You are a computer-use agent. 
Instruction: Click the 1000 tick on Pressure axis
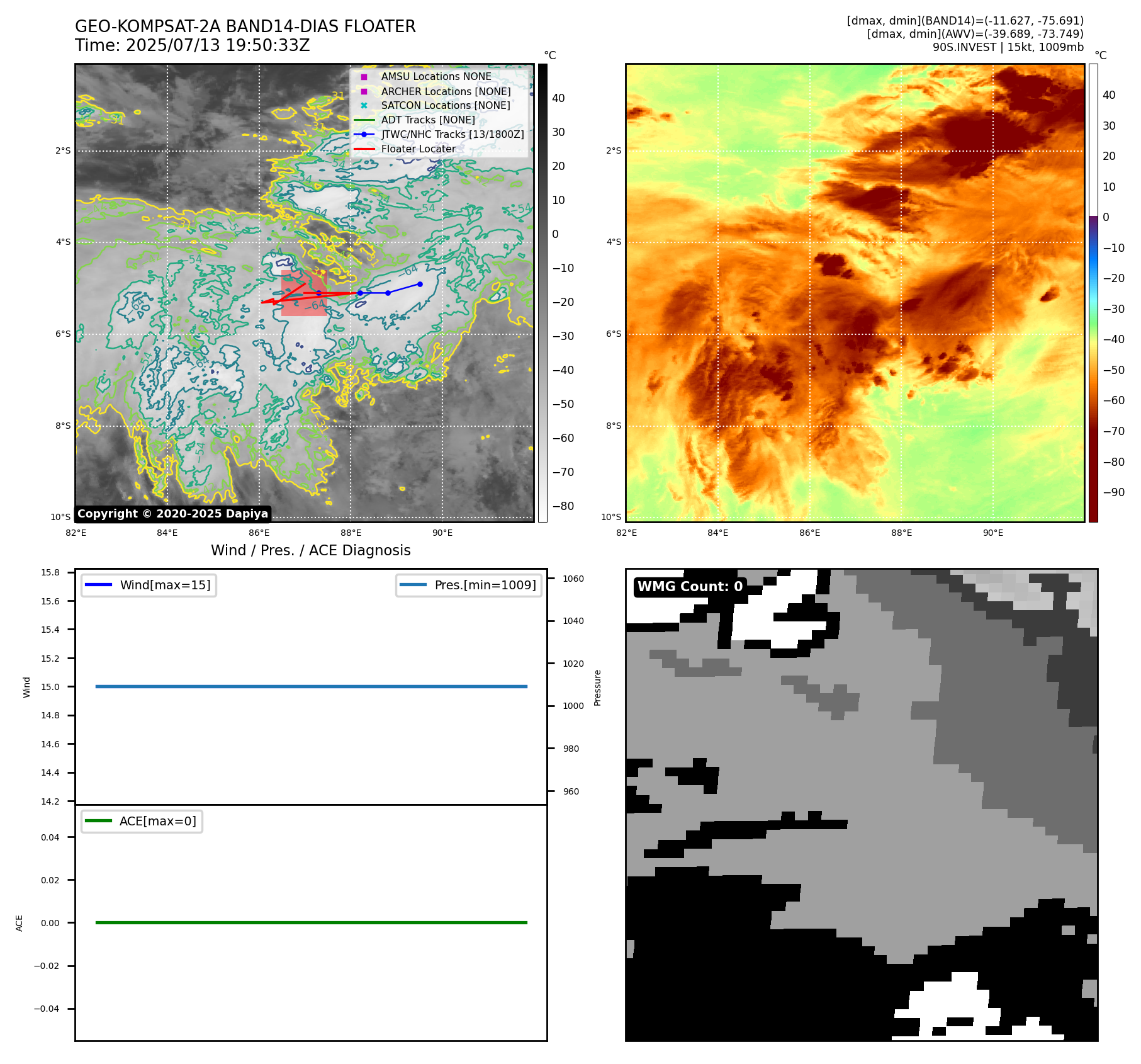pyautogui.click(x=573, y=706)
